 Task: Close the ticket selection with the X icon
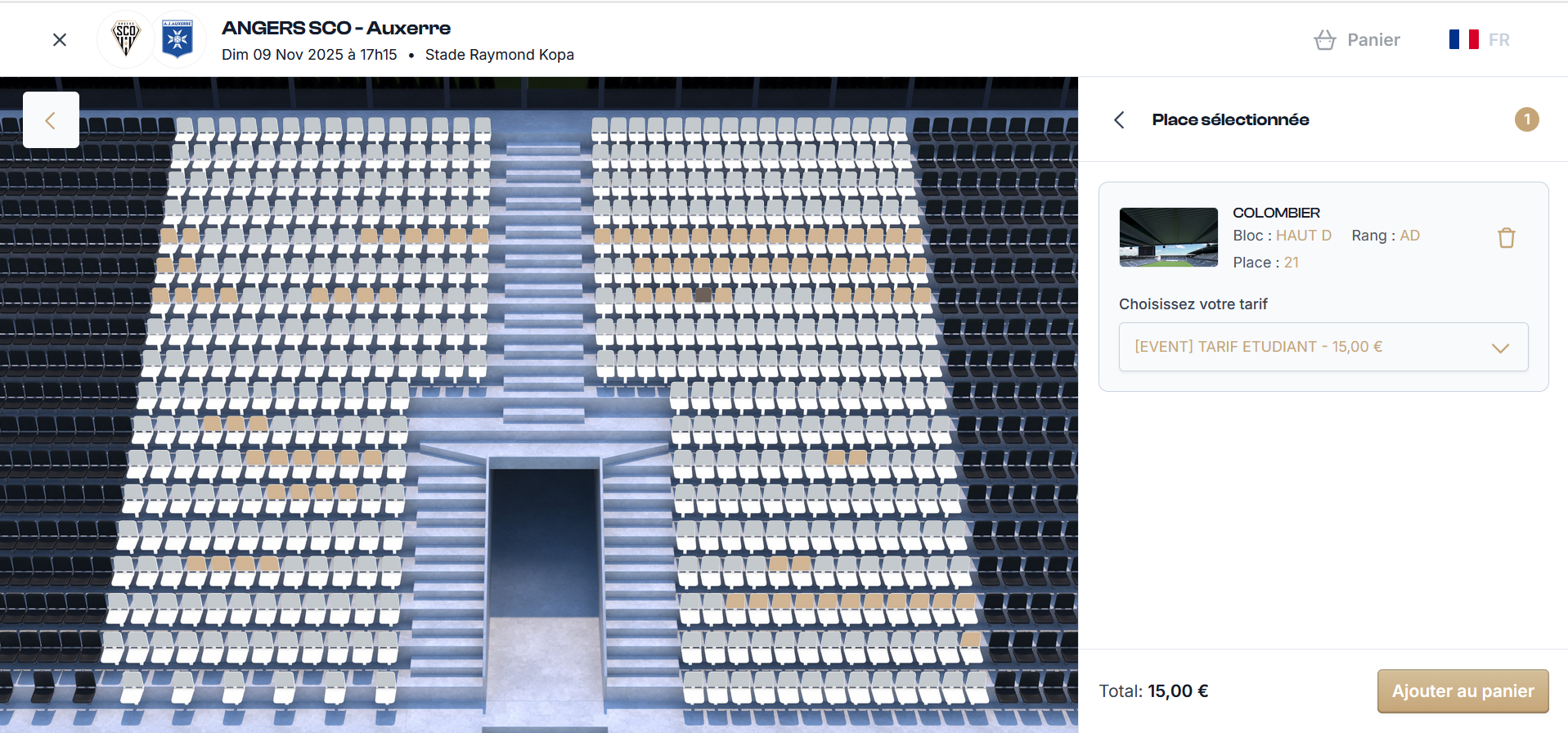[x=60, y=40]
